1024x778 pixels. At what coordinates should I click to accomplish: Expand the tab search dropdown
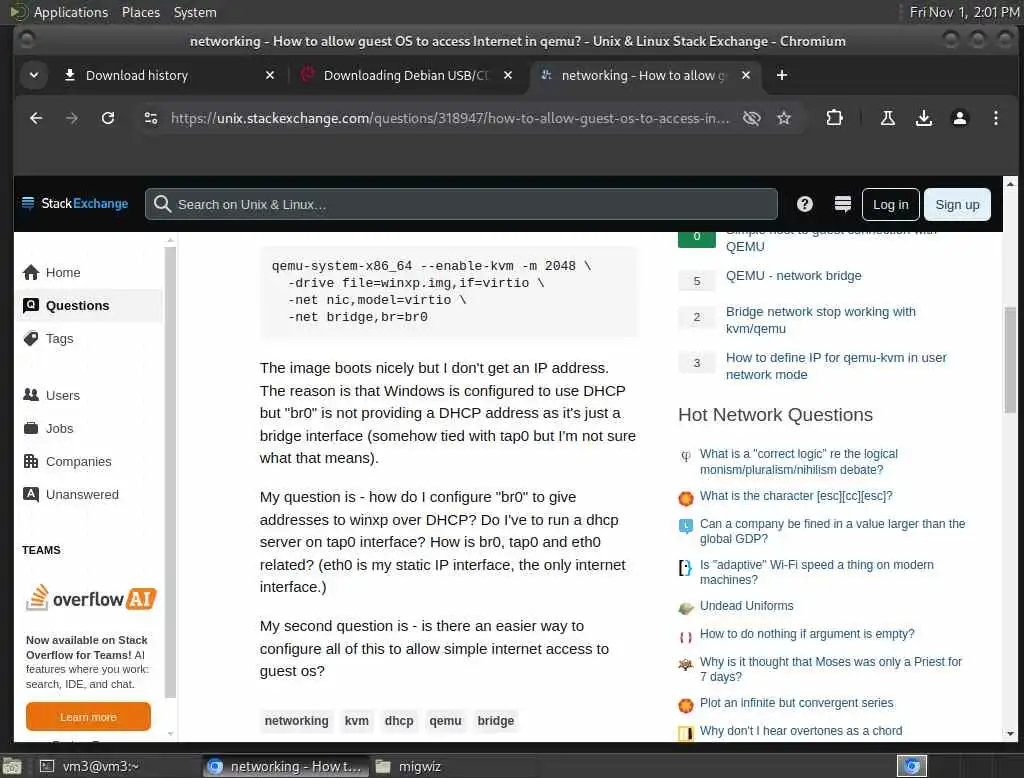[x=34, y=75]
